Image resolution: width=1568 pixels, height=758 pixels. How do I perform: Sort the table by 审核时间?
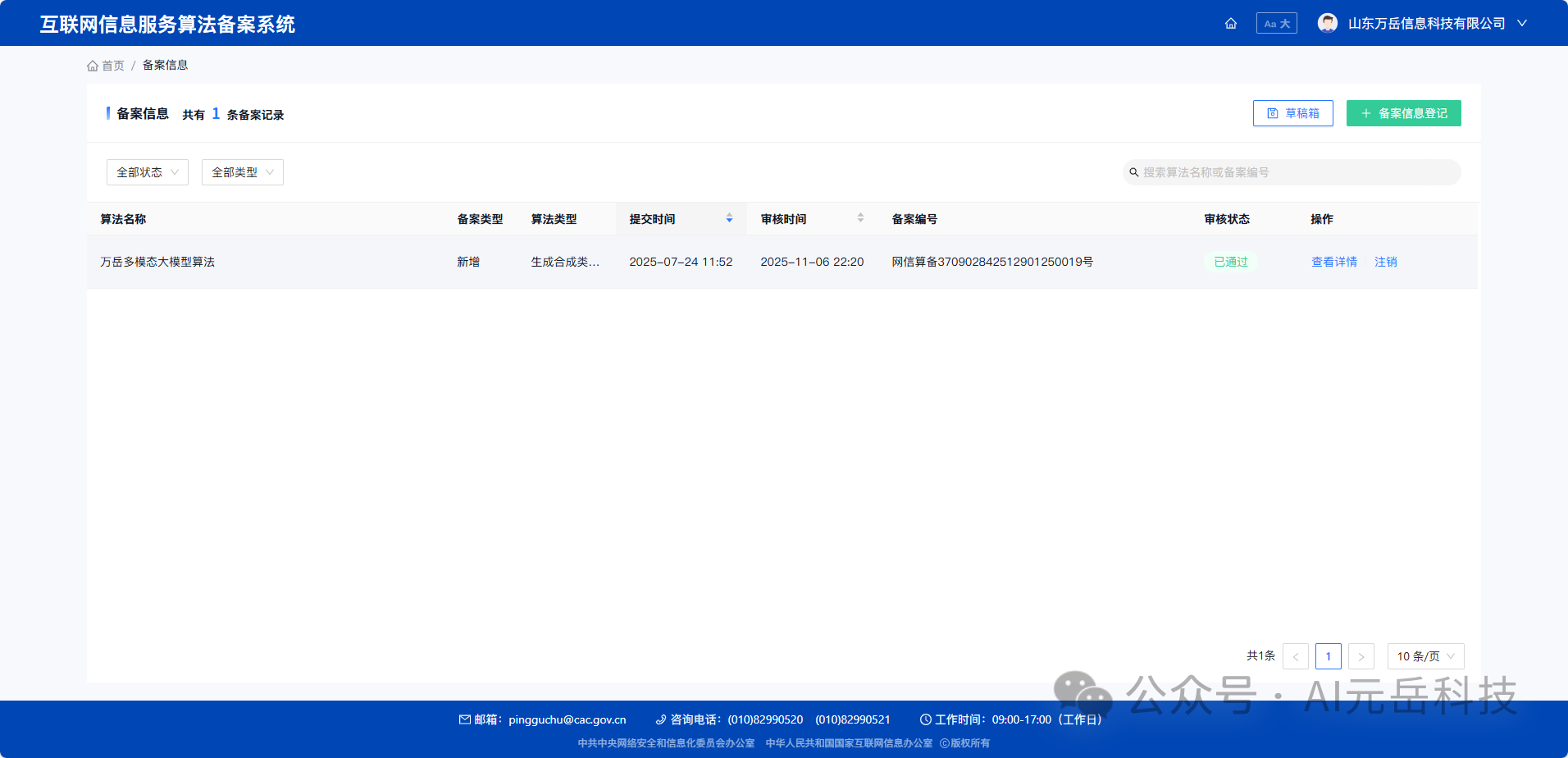[x=859, y=218]
